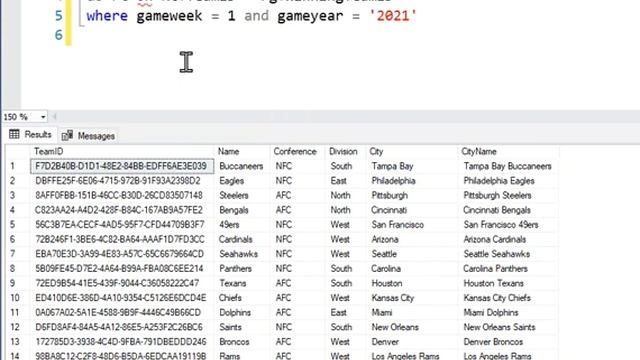The width and height of the screenshot is (640, 360).
Task: Click the Miami Dolphins CityName cell
Action: [509, 312]
